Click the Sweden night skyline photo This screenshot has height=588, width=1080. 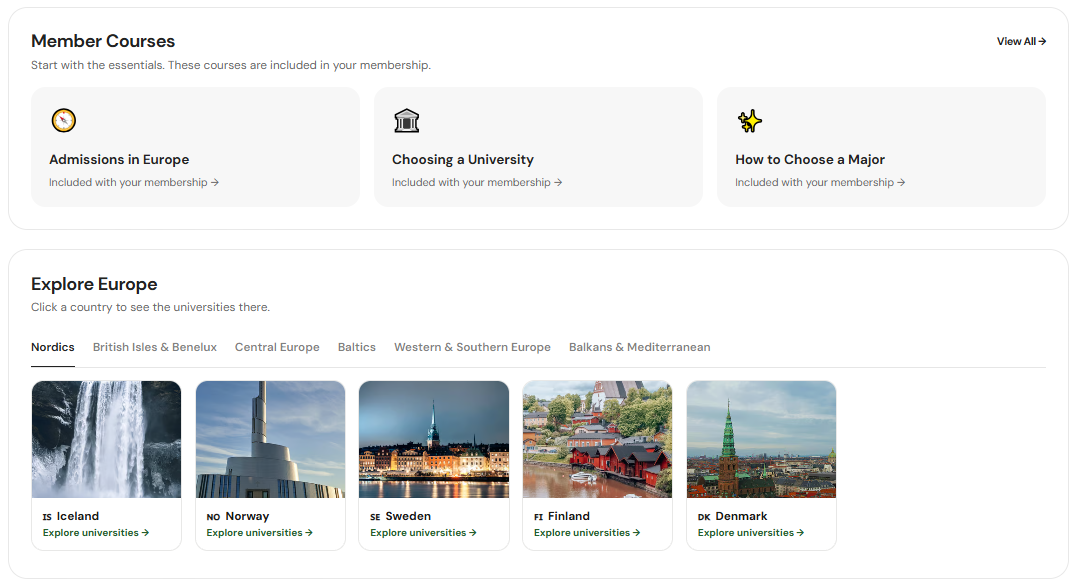[x=434, y=439]
